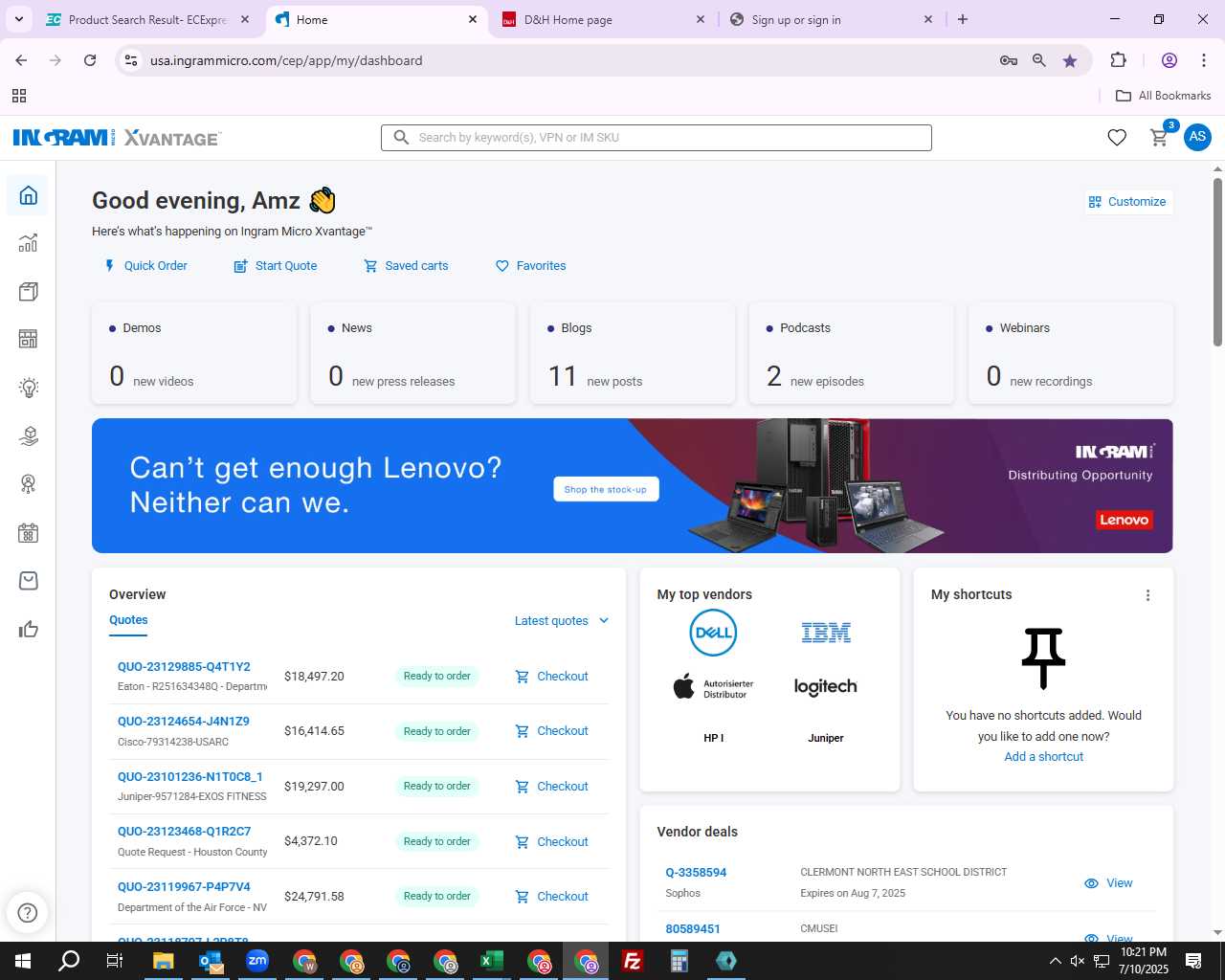Open the Windows Start menu
This screenshot has height=980, width=1225.
(x=23, y=961)
